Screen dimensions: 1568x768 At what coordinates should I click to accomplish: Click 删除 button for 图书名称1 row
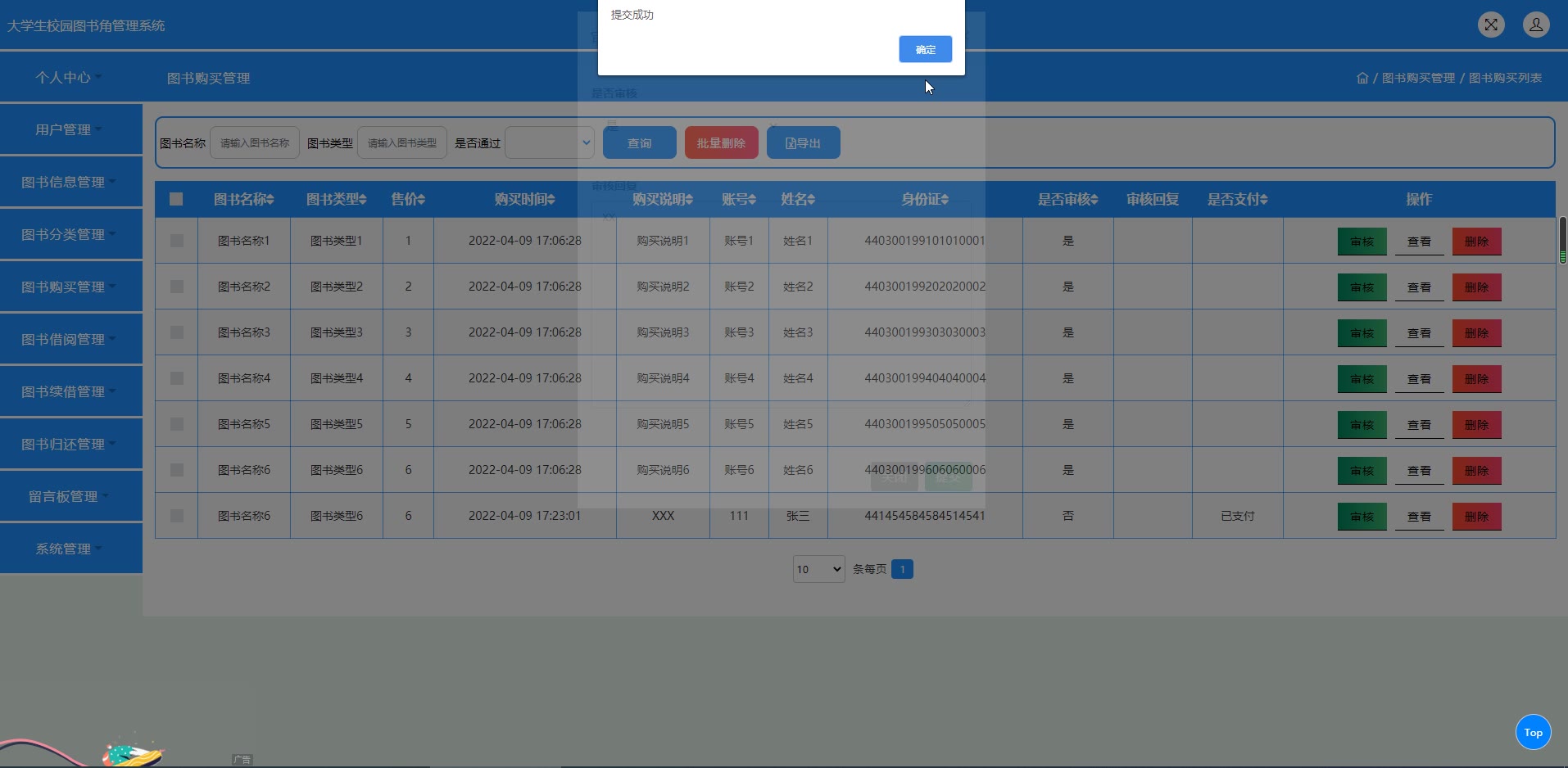point(1477,242)
